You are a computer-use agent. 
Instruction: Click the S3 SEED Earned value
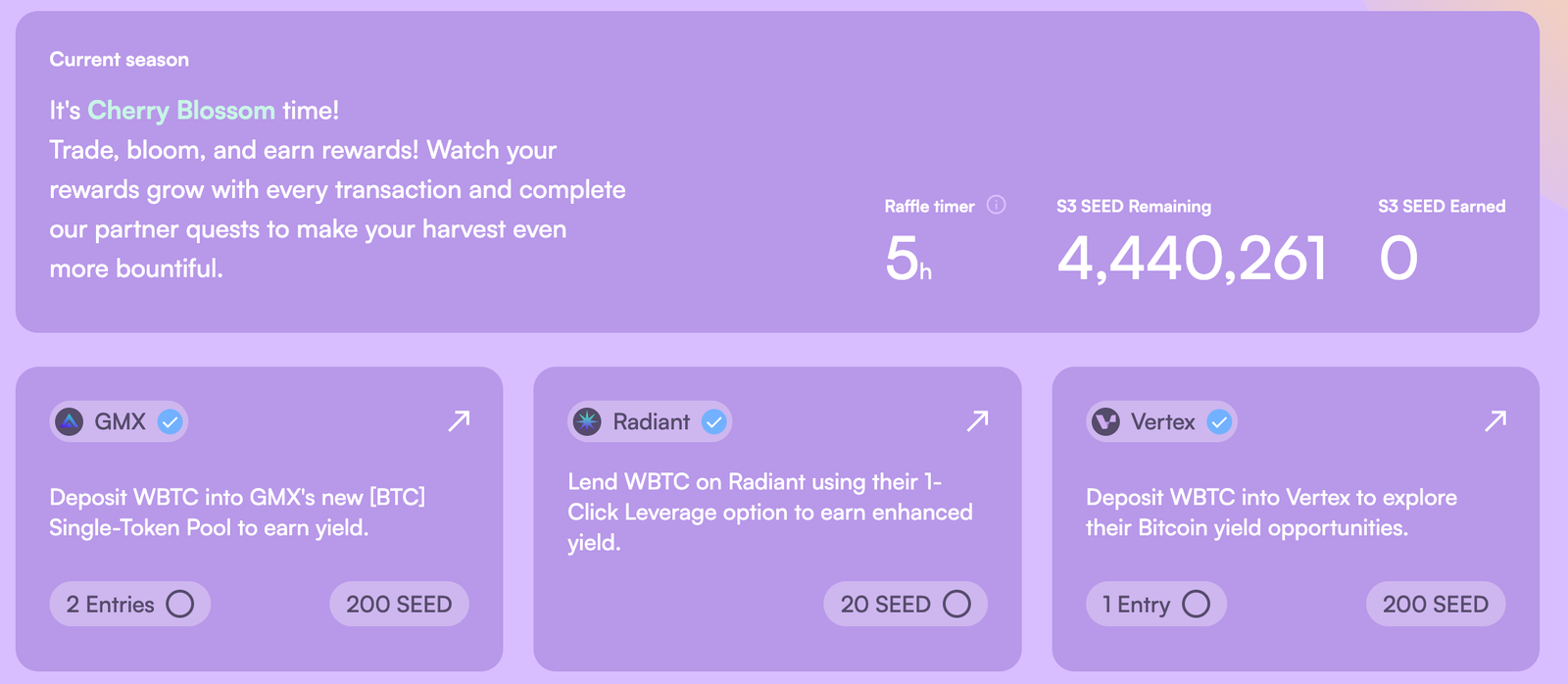[1398, 259]
